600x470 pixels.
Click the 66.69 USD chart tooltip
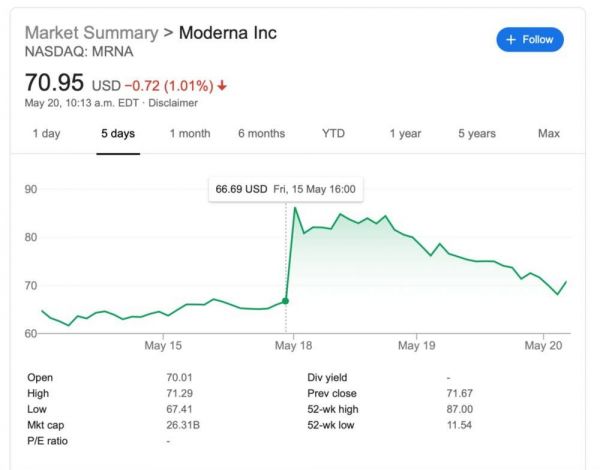286,188
